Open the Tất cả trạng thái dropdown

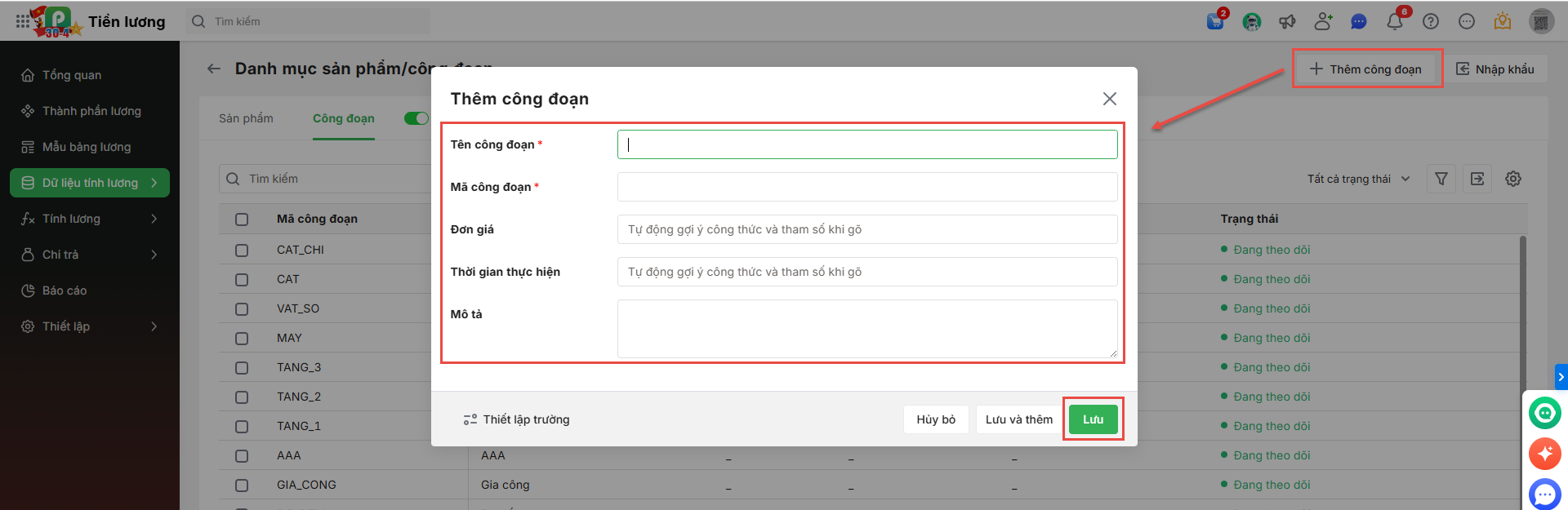point(1359,179)
